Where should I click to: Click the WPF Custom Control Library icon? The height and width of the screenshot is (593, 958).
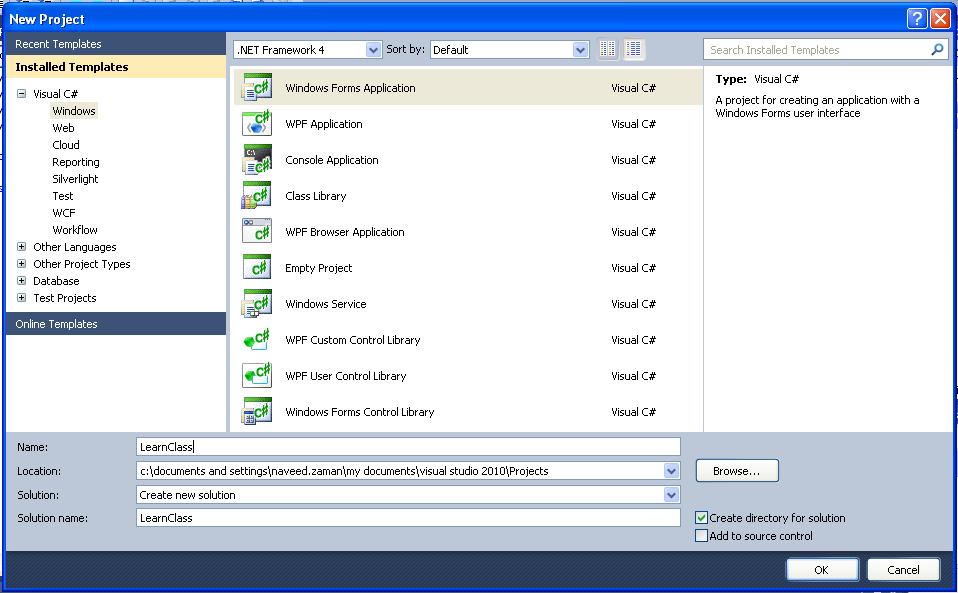pyautogui.click(x=257, y=340)
